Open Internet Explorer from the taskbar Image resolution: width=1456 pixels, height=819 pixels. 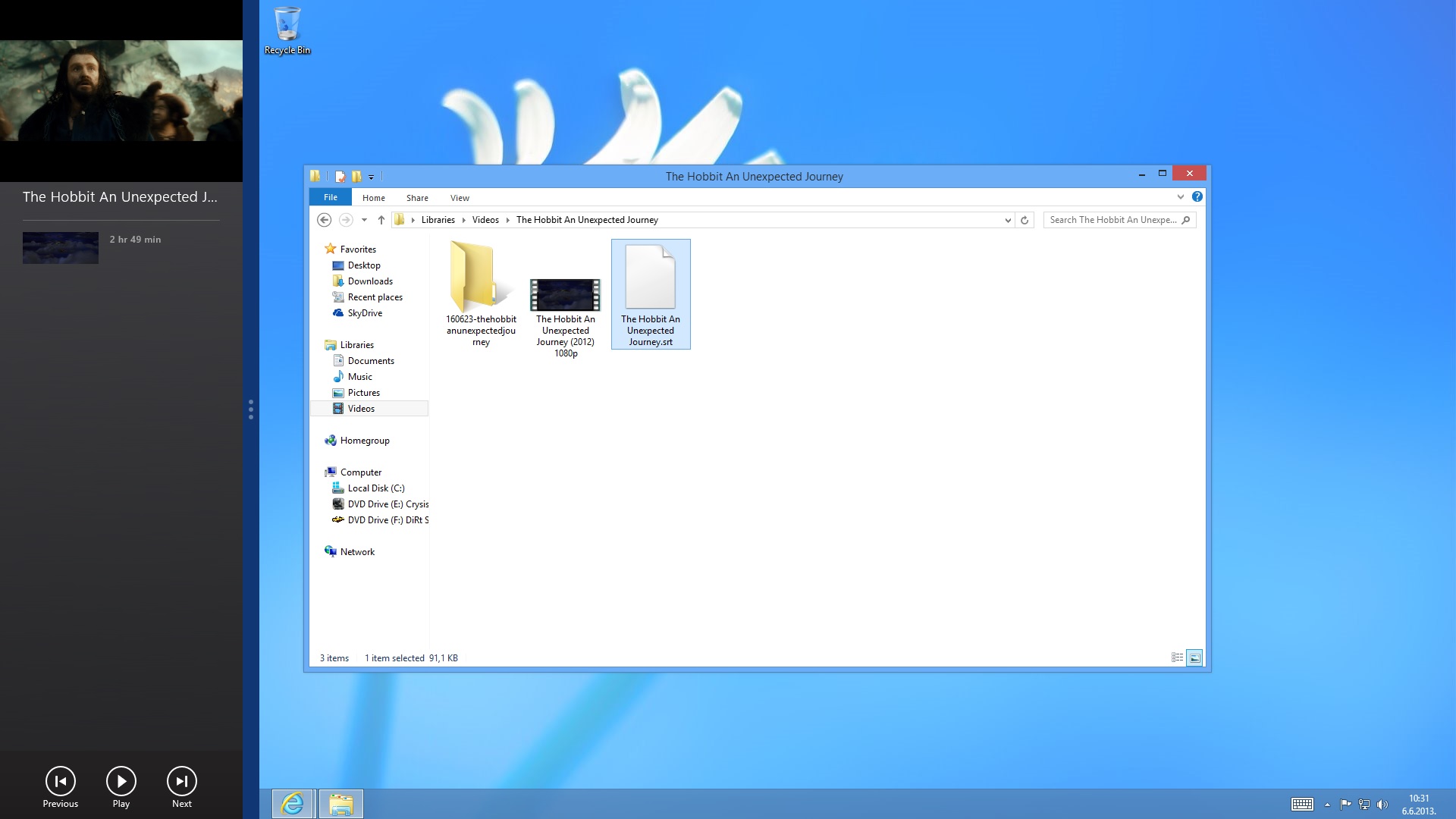point(293,804)
